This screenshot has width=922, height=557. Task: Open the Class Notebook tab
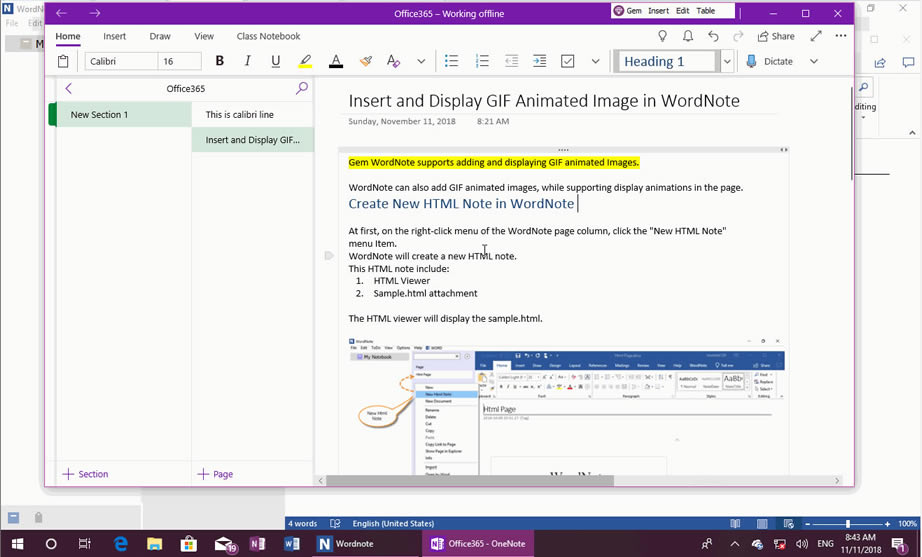click(268, 36)
